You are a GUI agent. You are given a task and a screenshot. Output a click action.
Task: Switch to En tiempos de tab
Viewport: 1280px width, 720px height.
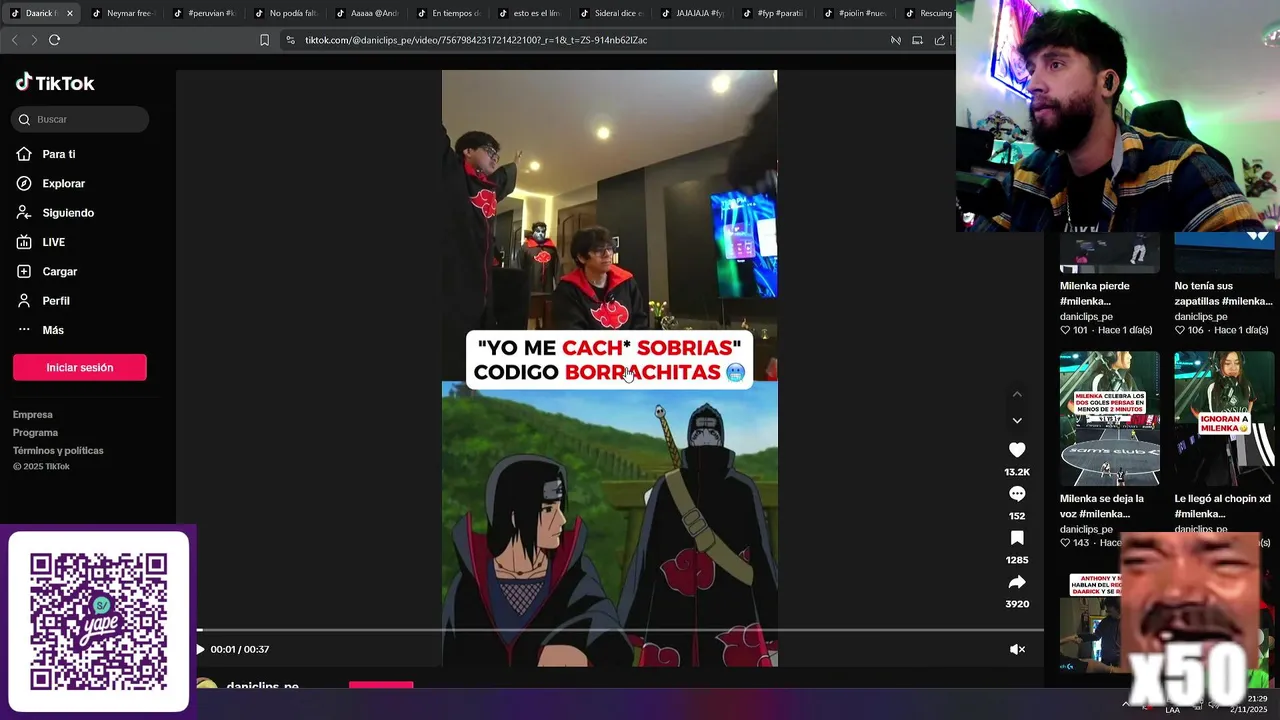[x=449, y=14]
